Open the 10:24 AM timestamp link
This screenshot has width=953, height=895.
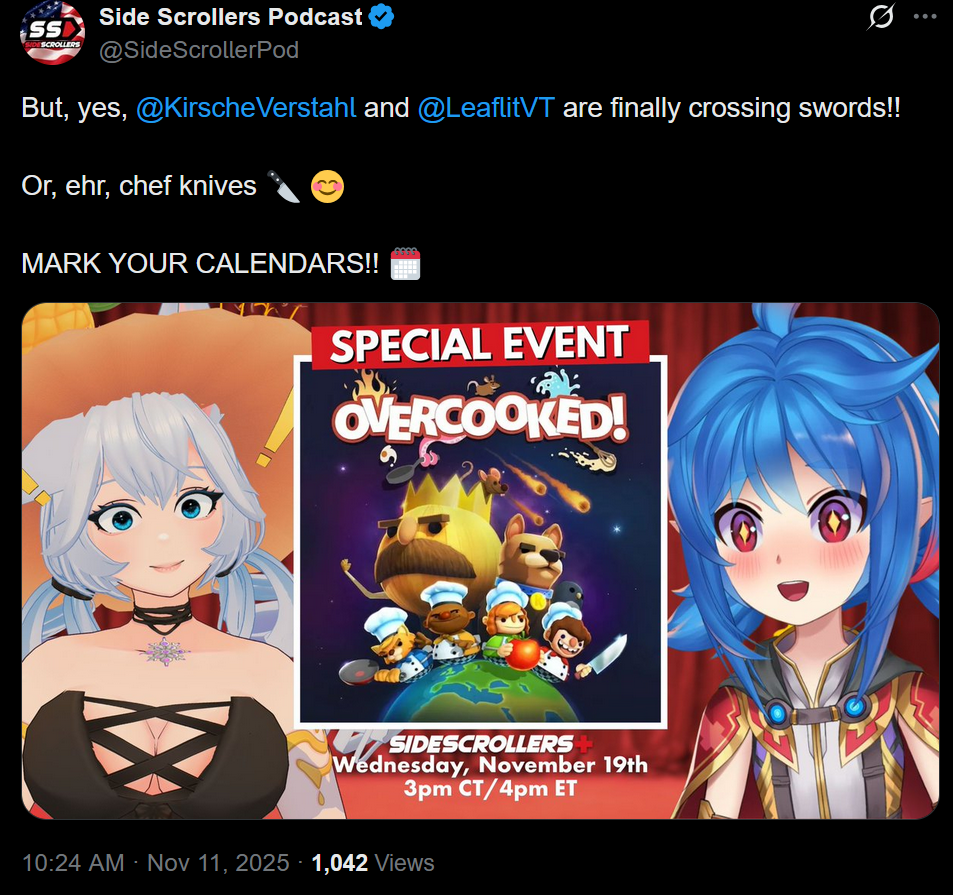73,863
